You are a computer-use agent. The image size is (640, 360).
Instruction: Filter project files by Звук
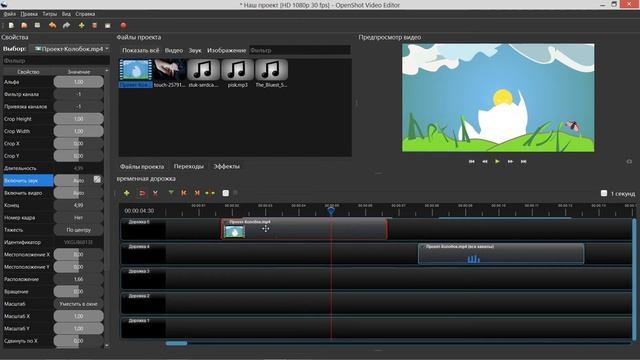coord(195,50)
